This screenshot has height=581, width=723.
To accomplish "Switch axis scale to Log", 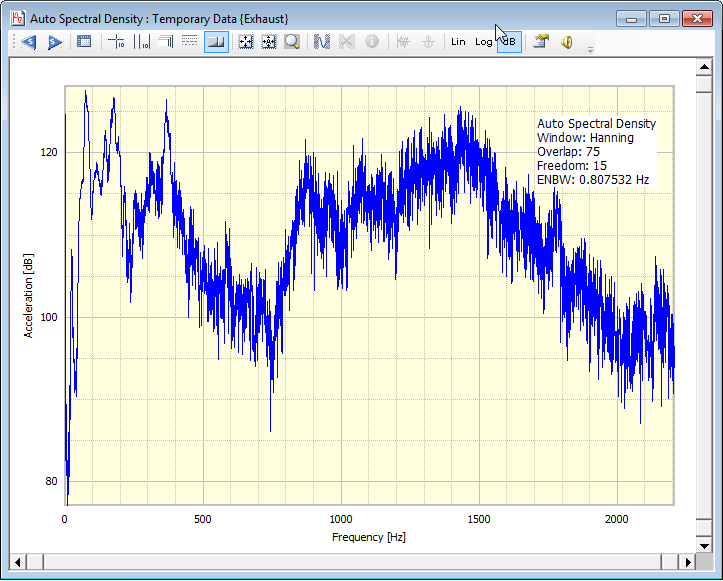I will coord(483,42).
